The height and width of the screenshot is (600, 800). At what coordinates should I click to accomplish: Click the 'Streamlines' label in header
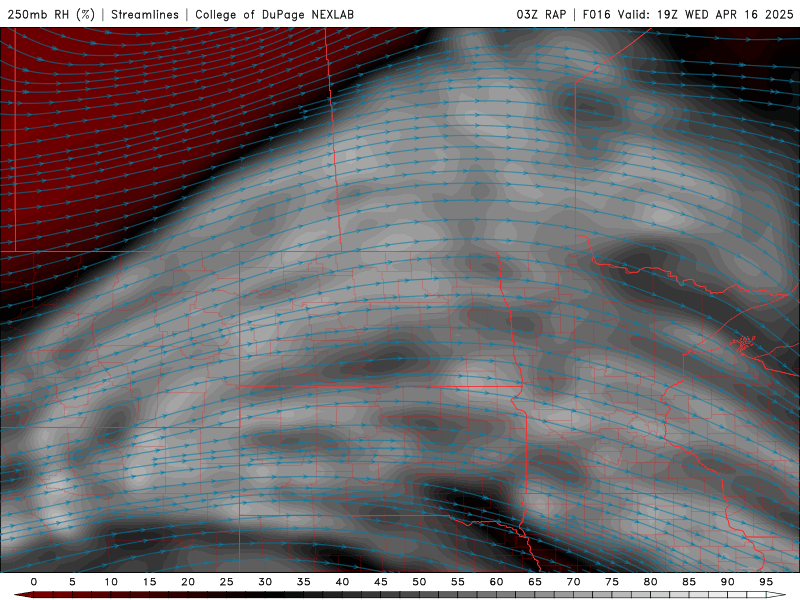145,14
